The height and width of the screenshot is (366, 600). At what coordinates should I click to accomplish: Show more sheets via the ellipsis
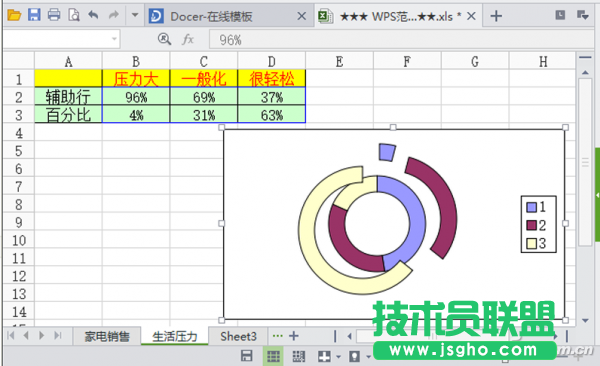pos(277,336)
